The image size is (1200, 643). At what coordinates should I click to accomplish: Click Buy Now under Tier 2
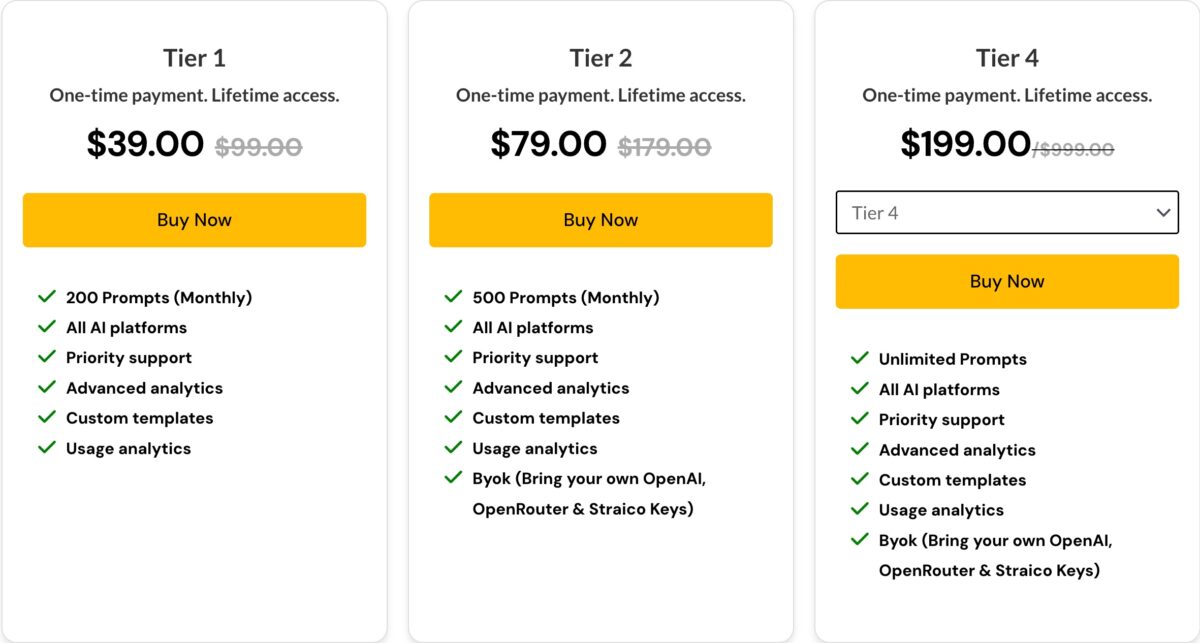600,220
